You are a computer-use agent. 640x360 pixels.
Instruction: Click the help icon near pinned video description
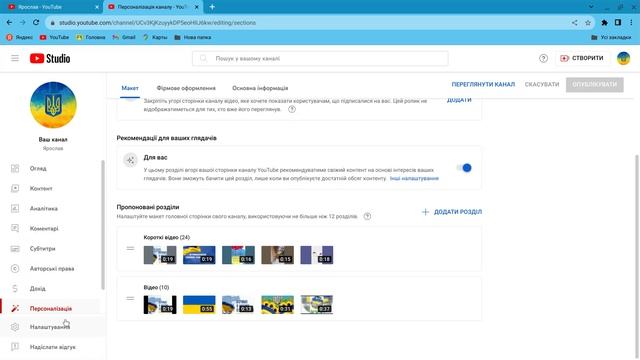[x=292, y=109]
